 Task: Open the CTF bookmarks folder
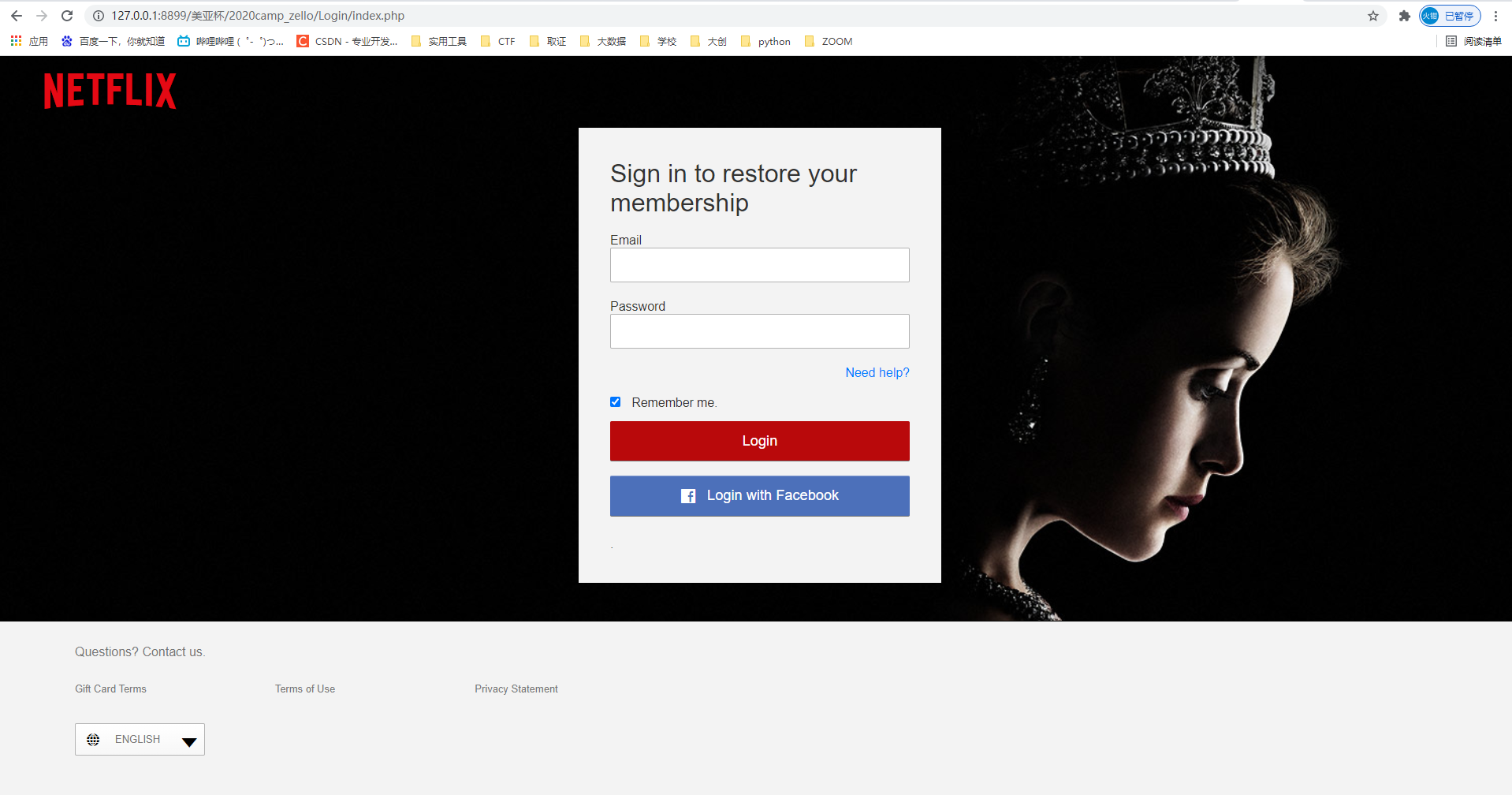coord(498,41)
